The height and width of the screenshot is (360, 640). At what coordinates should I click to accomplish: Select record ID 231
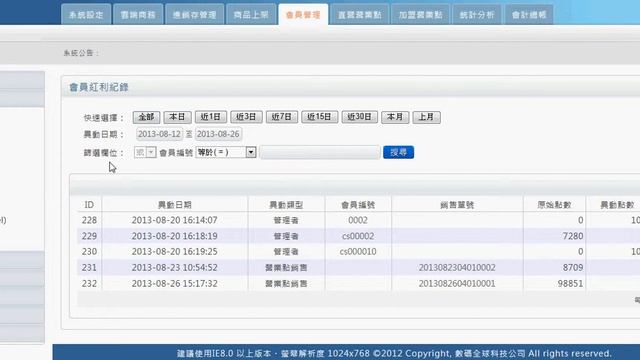89,268
